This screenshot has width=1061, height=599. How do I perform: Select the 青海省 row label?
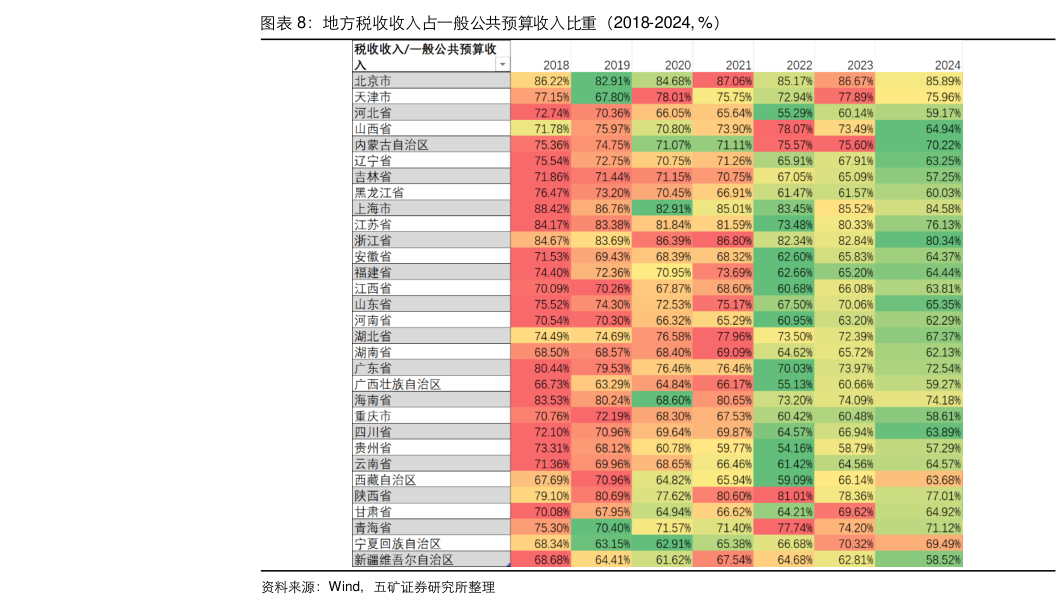tap(432, 528)
